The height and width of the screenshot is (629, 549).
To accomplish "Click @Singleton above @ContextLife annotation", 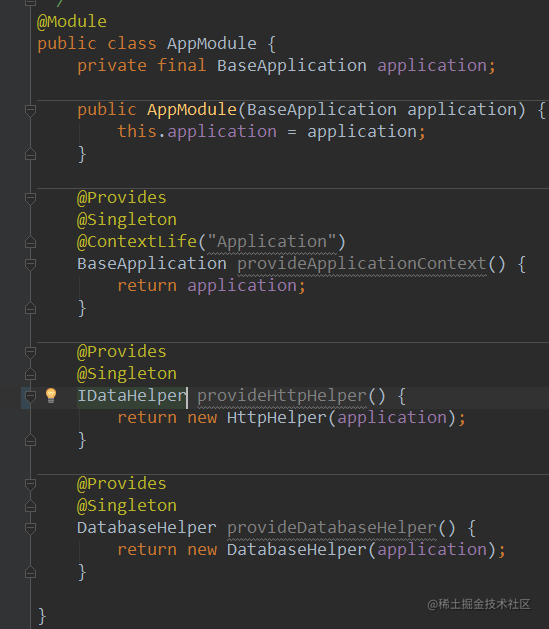I will click(127, 219).
